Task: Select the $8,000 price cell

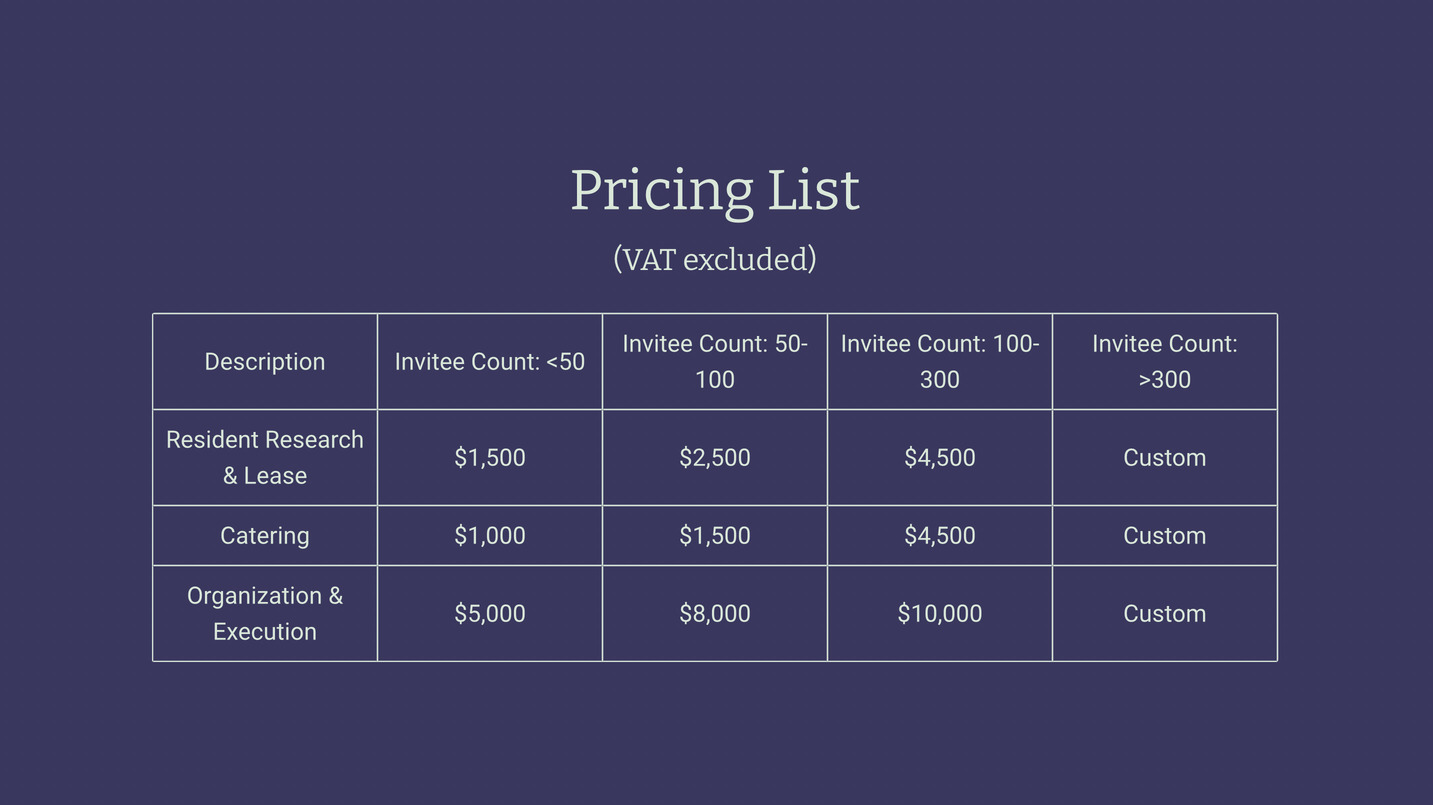Action: 715,614
